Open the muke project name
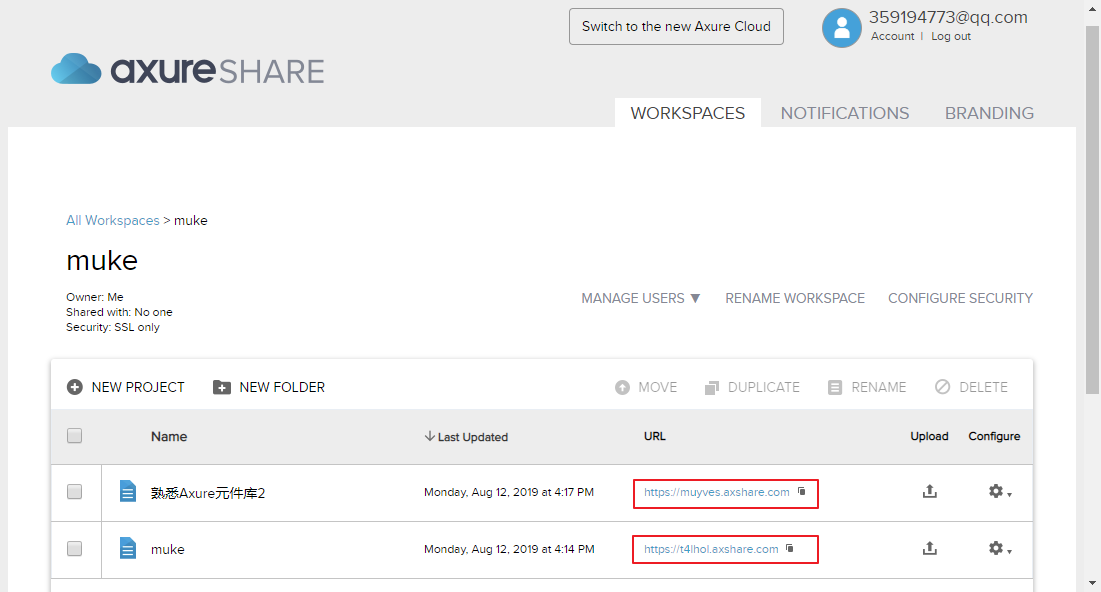The width and height of the screenshot is (1101, 592). pyautogui.click(x=168, y=549)
